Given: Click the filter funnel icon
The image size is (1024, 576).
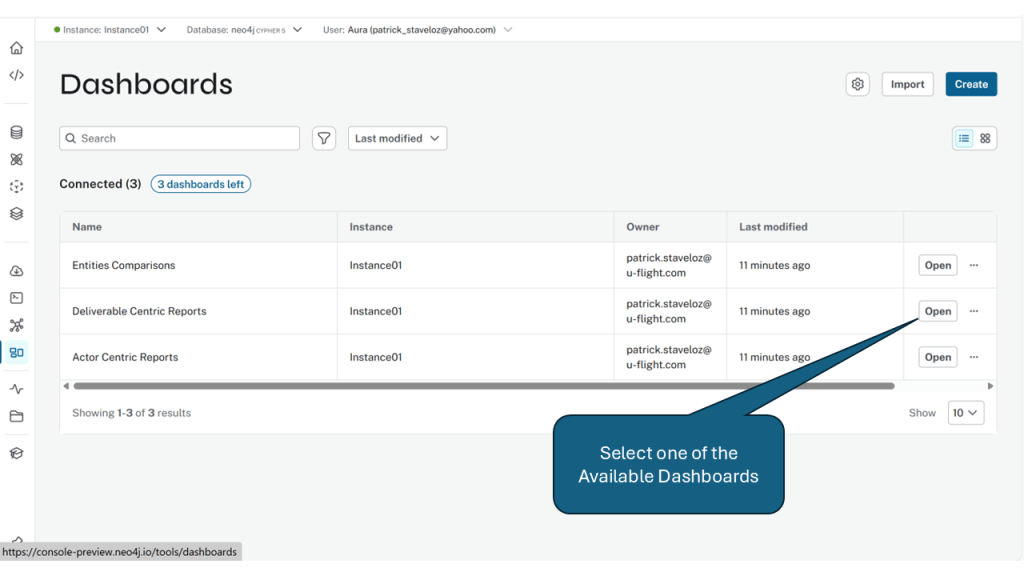Looking at the screenshot, I should [x=324, y=138].
